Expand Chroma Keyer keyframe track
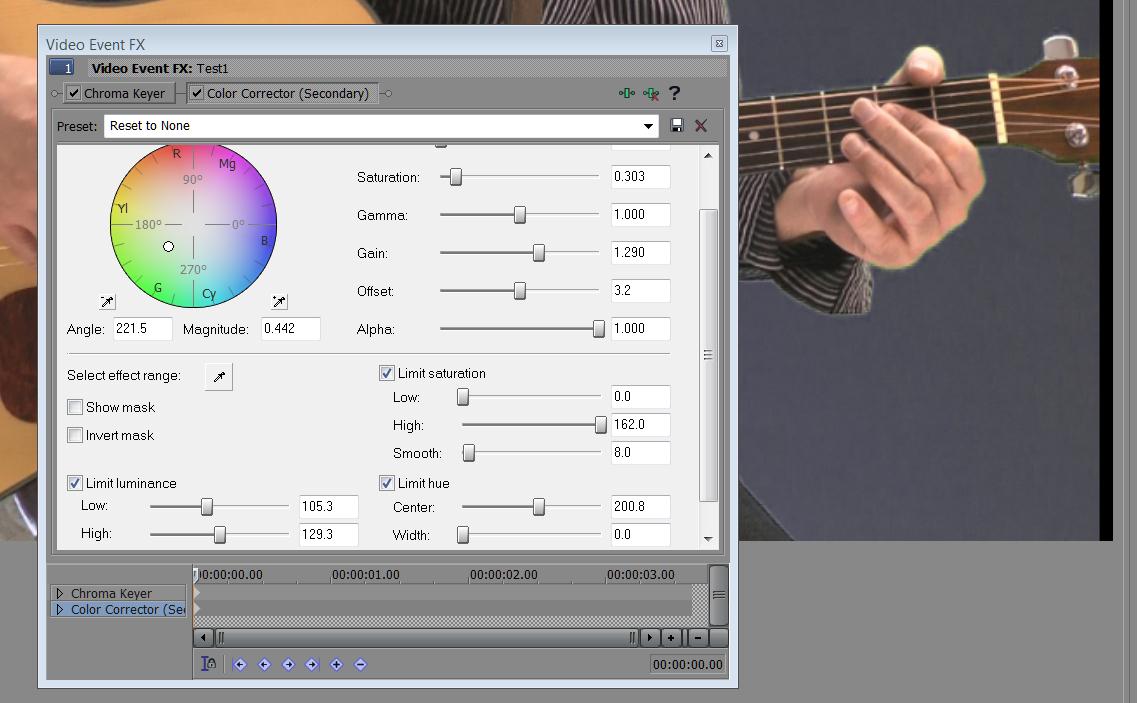The height and width of the screenshot is (703, 1137). (60, 593)
